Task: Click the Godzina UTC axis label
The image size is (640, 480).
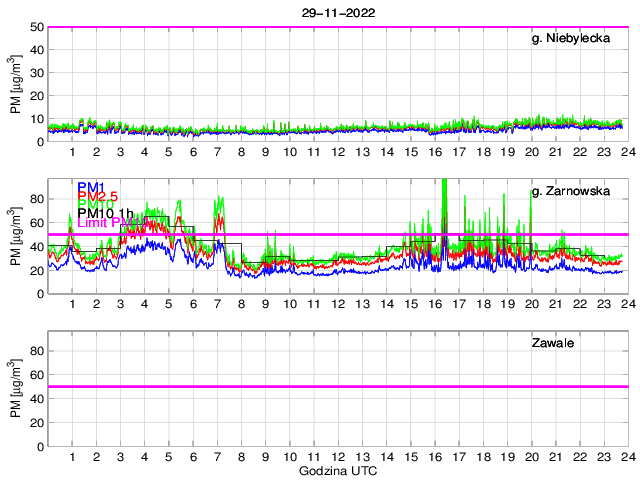Action: pyautogui.click(x=336, y=470)
